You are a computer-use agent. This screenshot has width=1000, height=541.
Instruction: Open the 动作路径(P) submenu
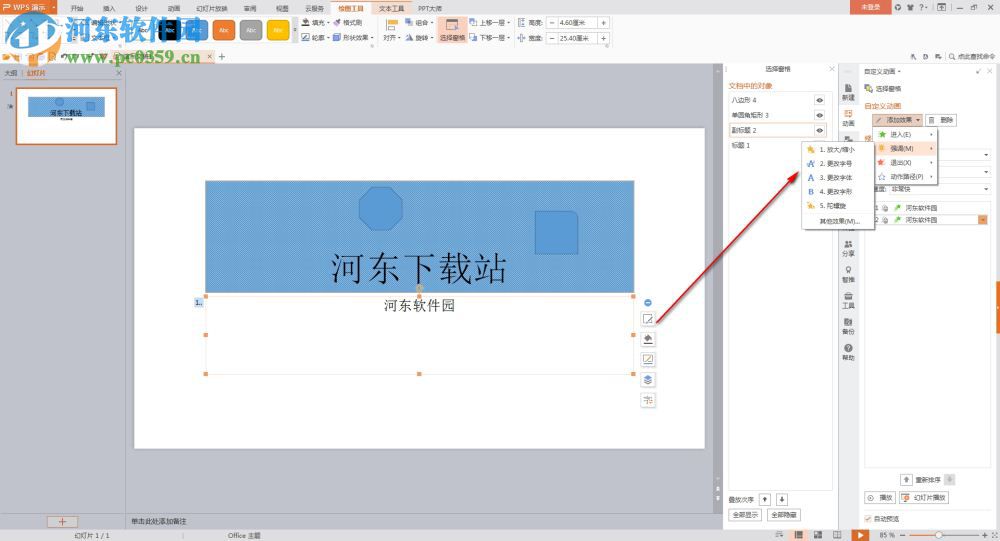(904, 177)
